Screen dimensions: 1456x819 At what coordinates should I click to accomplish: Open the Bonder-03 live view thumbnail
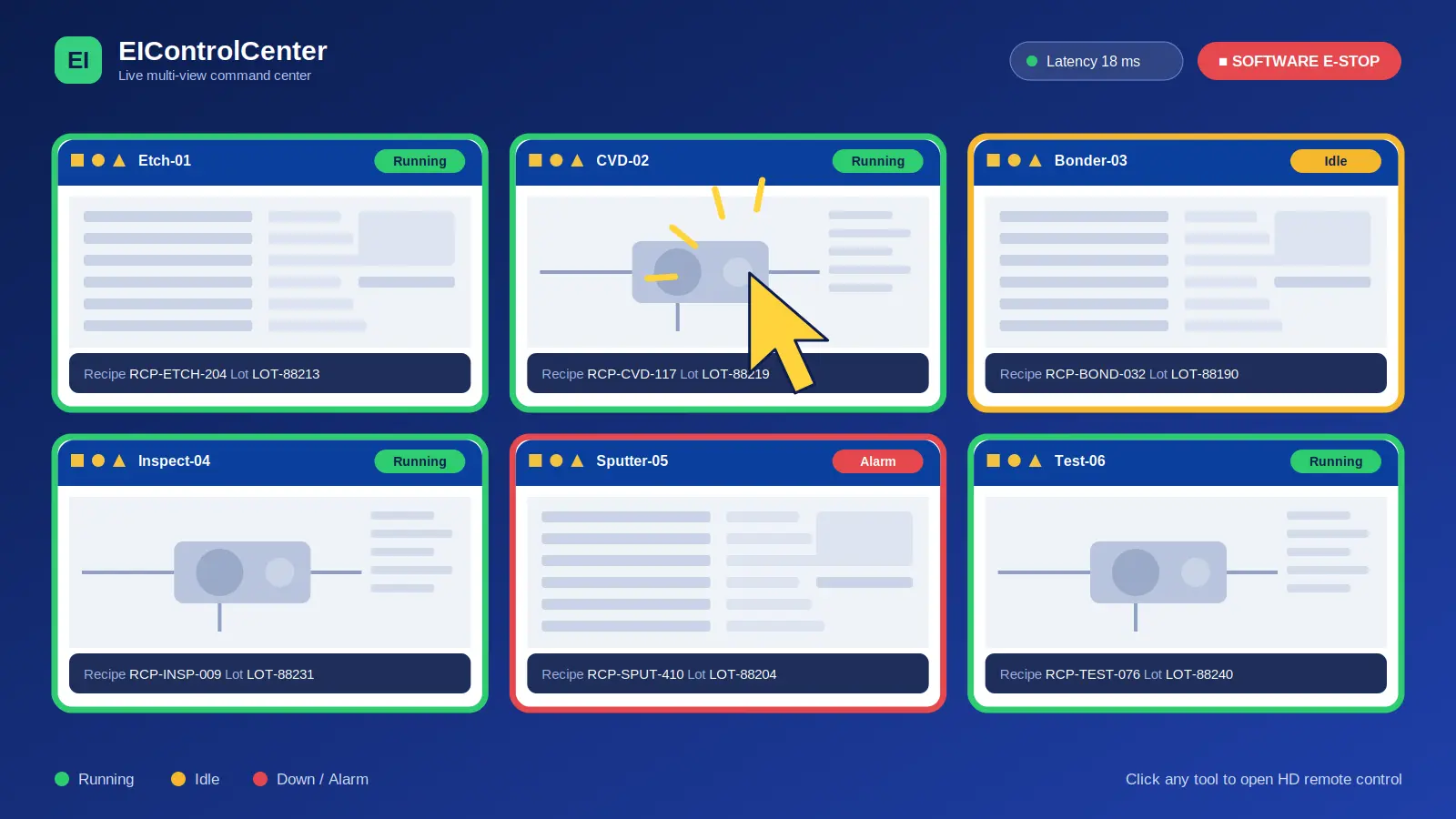(1186, 271)
